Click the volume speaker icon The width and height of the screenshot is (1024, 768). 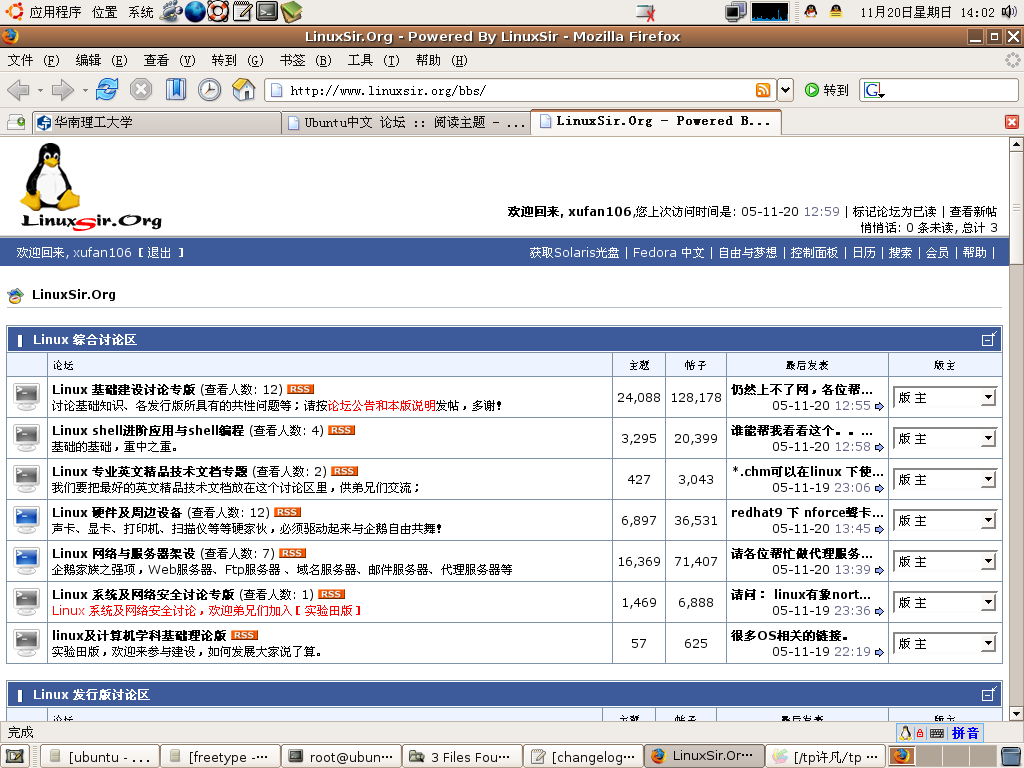[x=1009, y=12]
